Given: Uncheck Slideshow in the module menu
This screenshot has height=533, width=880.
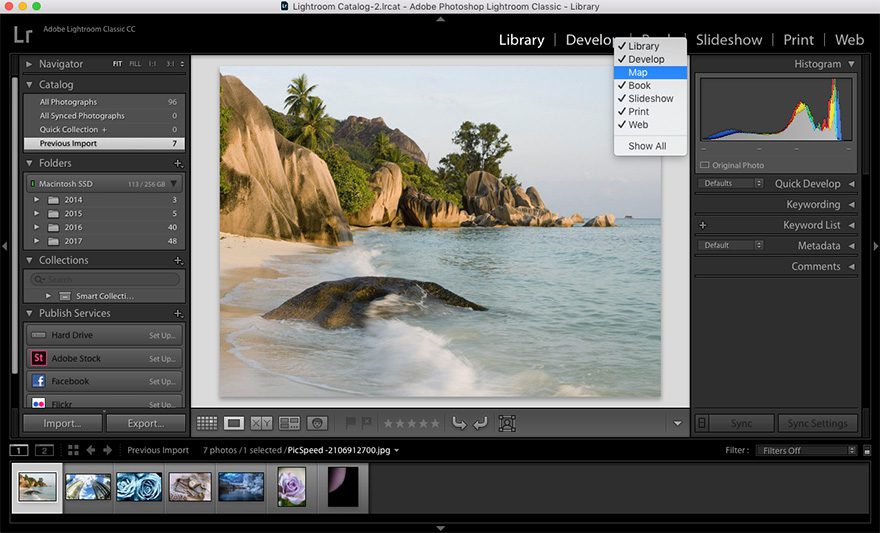Looking at the screenshot, I should pyautogui.click(x=650, y=98).
